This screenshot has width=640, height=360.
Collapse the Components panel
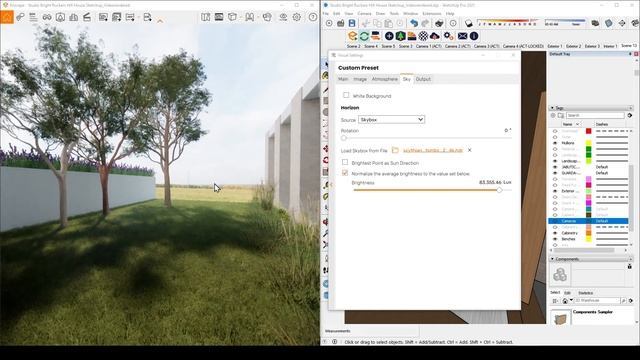[552, 259]
